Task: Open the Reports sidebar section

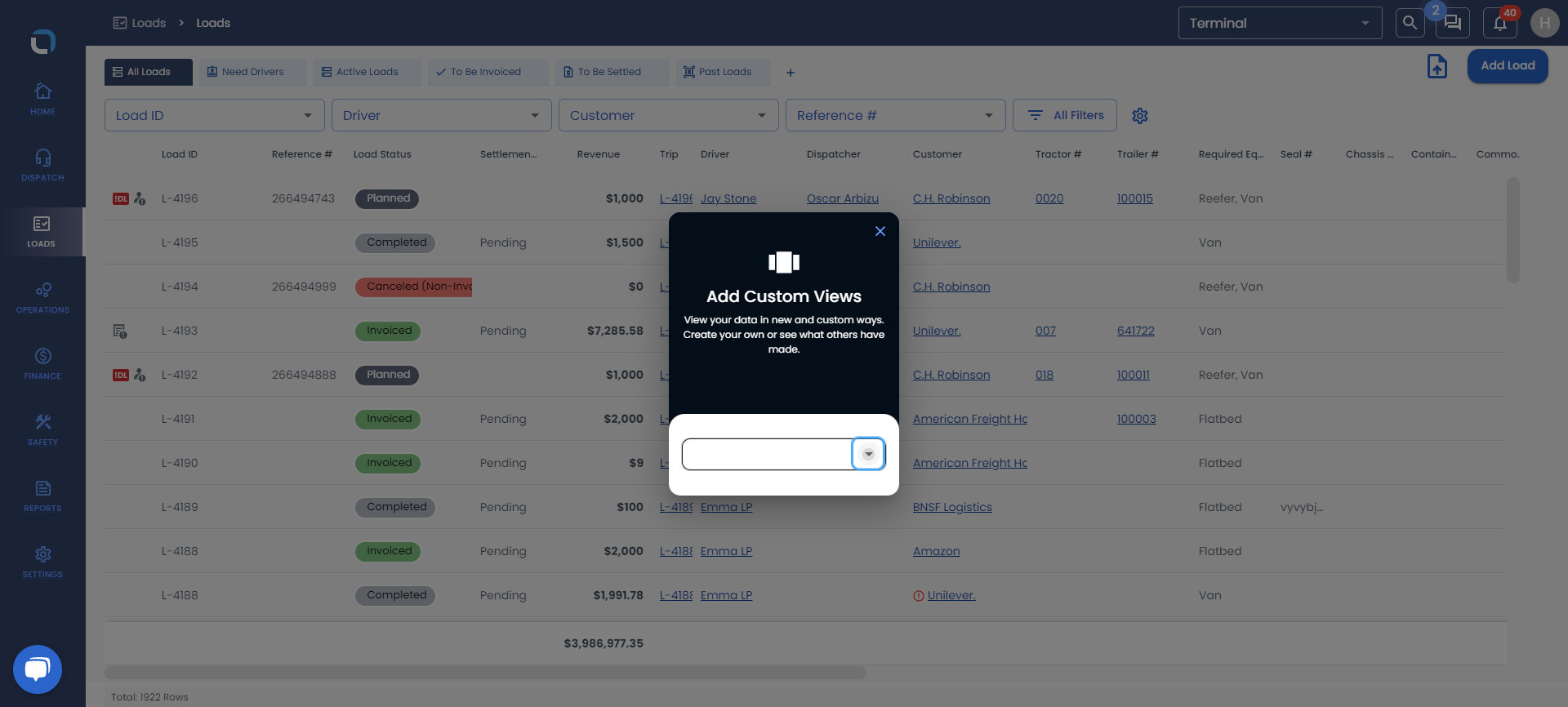Action: [42, 496]
